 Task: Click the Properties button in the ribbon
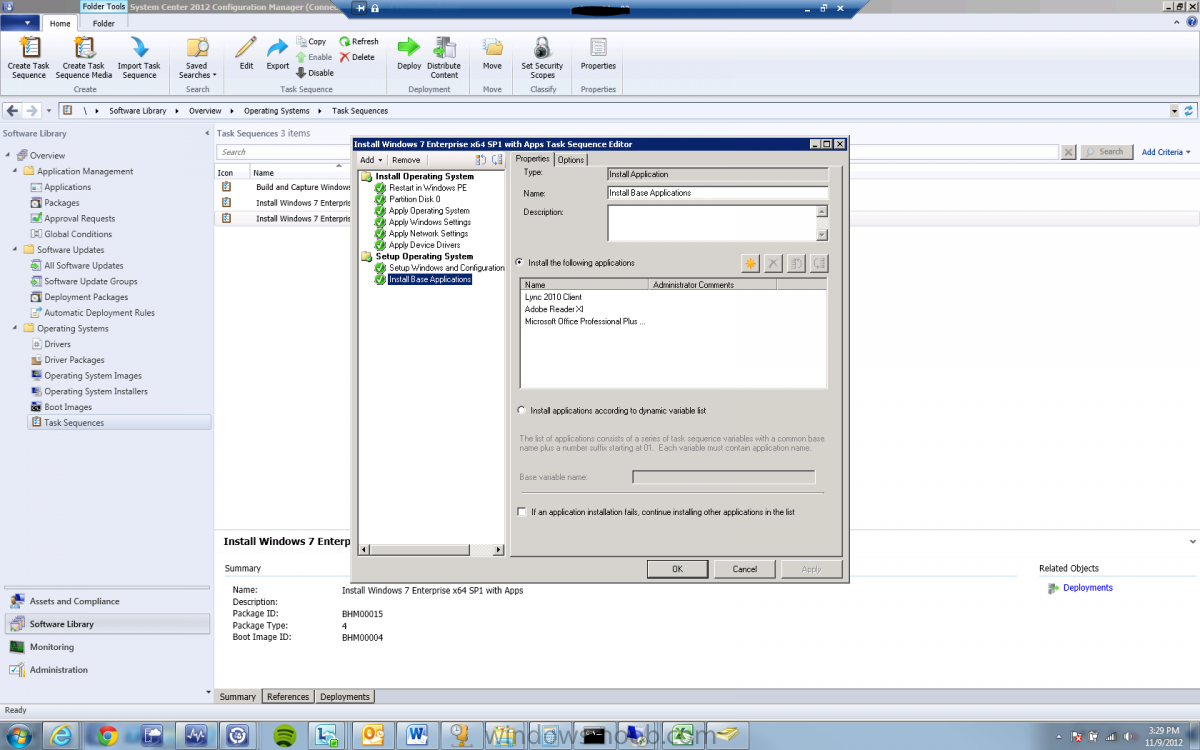coord(598,54)
